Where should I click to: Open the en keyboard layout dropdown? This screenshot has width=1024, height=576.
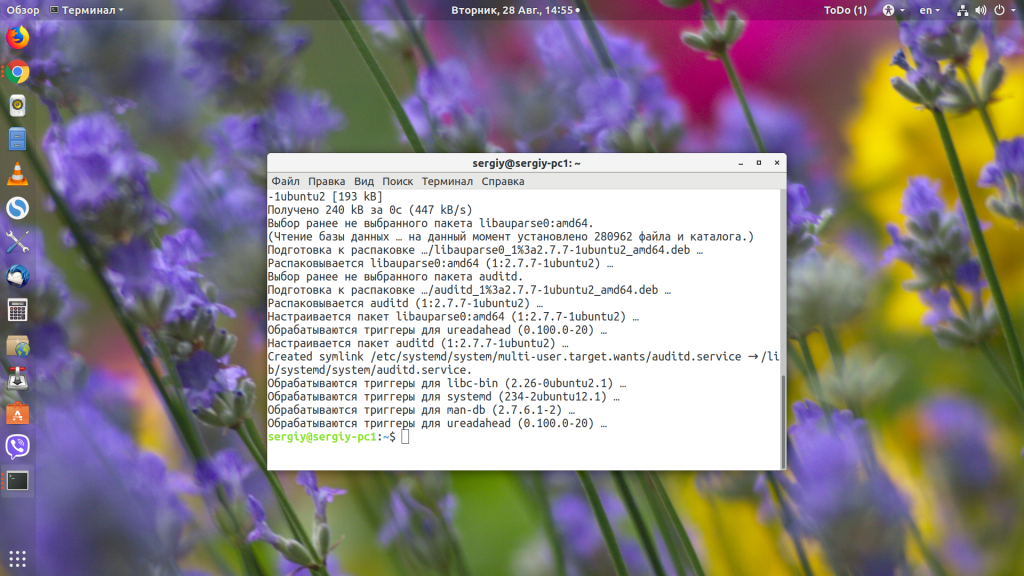(x=929, y=10)
